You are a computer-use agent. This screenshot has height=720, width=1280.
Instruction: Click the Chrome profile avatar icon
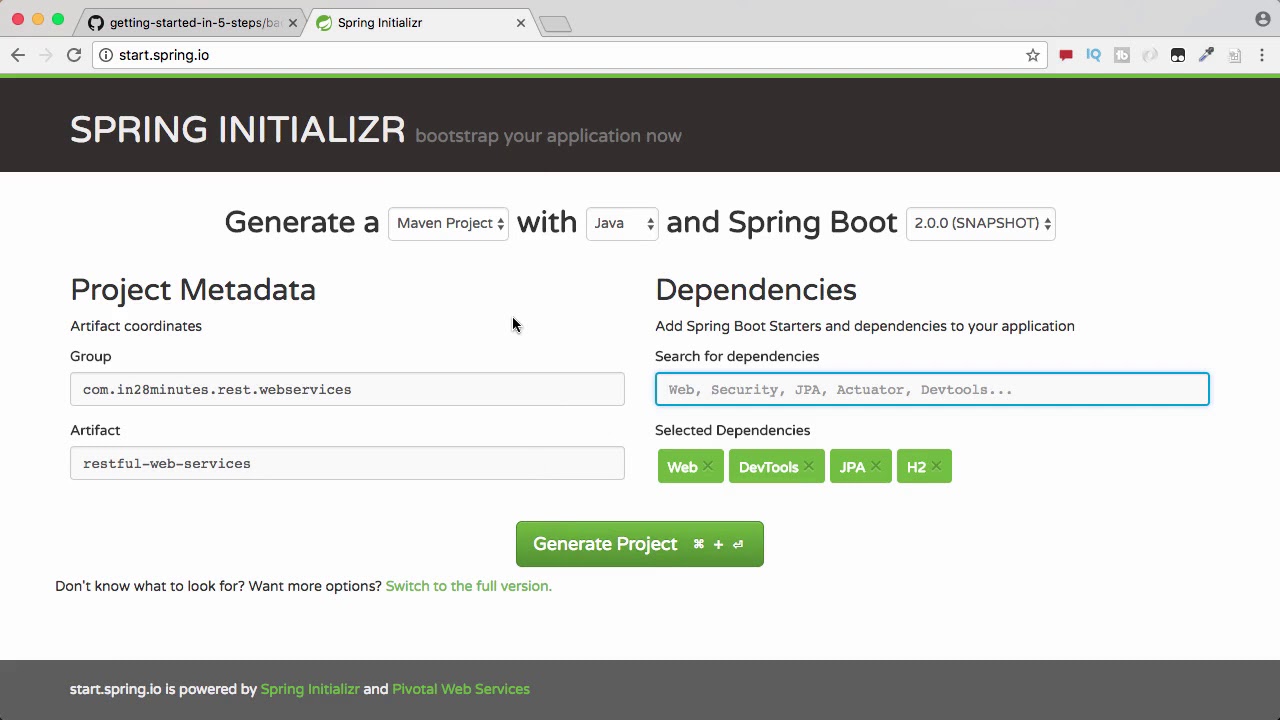point(1262,19)
